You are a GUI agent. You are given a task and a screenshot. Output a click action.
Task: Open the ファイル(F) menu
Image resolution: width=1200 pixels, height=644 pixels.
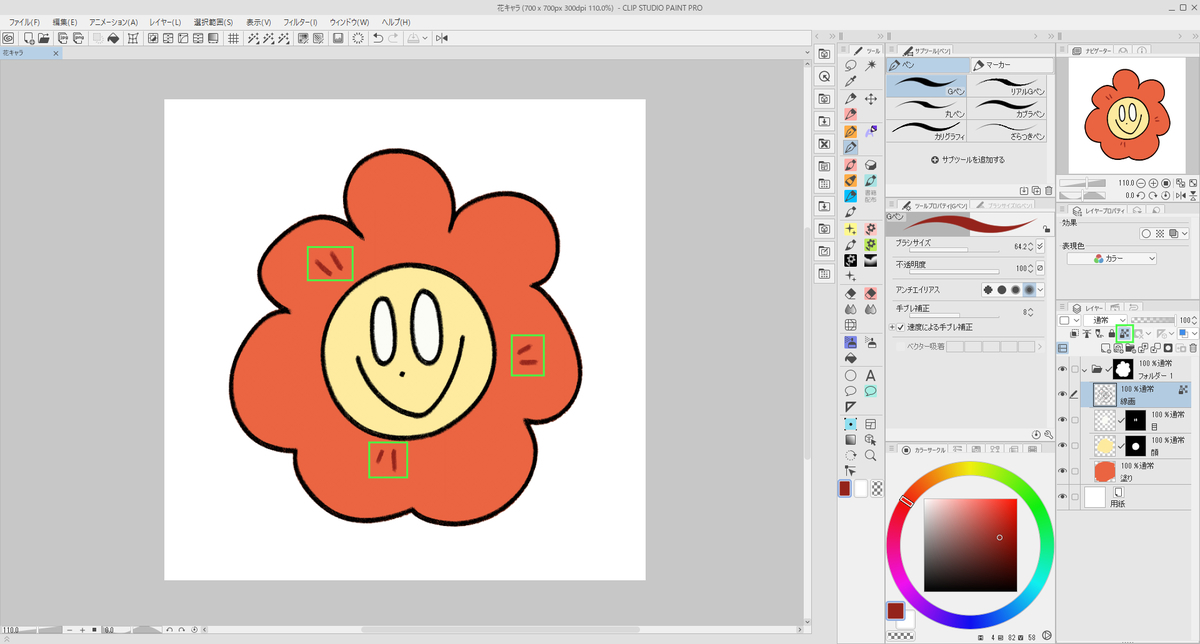click(x=24, y=22)
